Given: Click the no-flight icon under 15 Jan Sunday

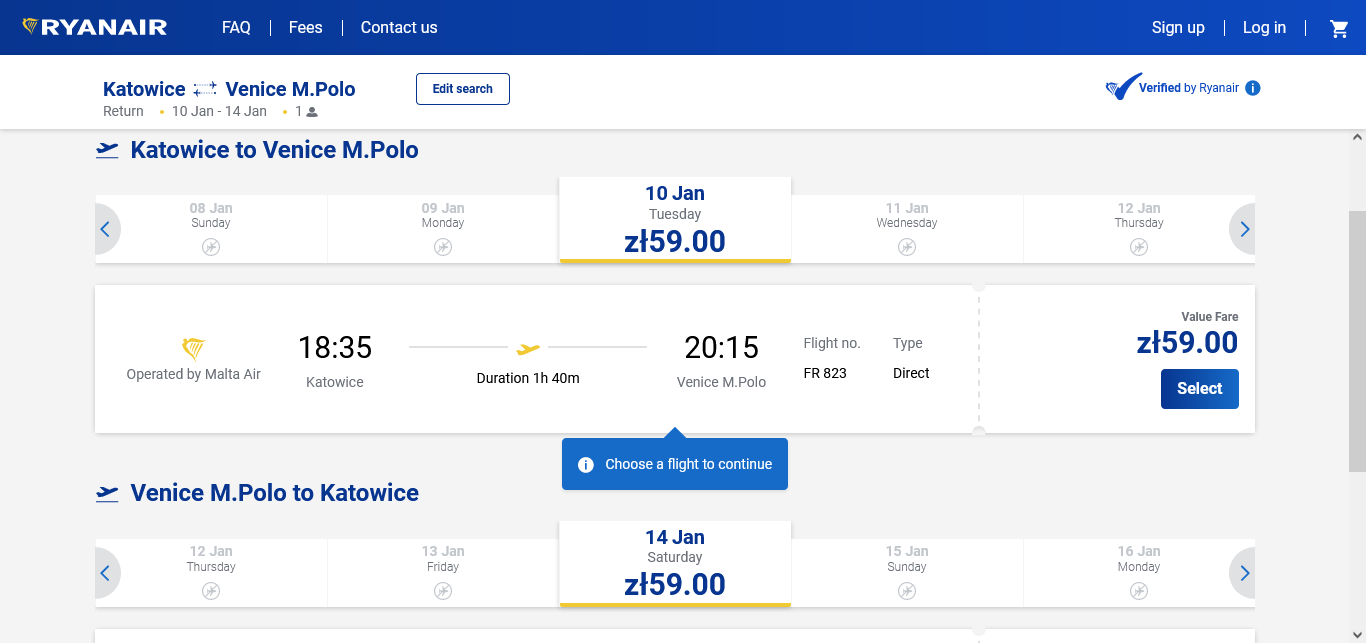Looking at the screenshot, I should tap(907, 591).
